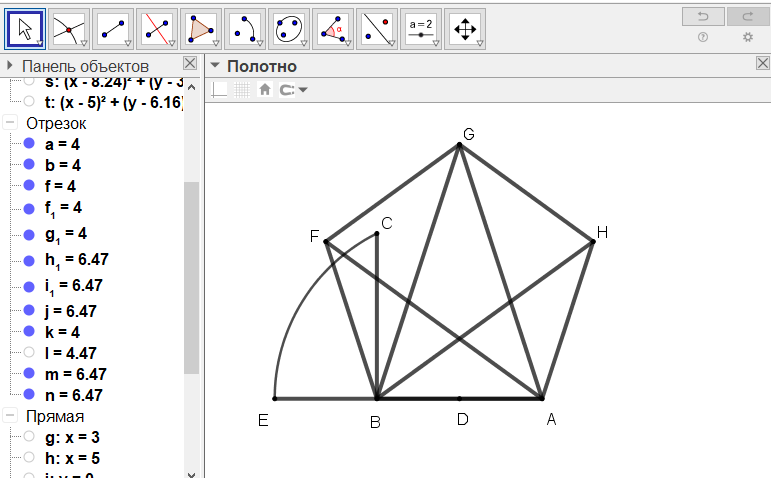The width and height of the screenshot is (771, 478).
Task: Select the Segment tool
Action: [x=114, y=28]
